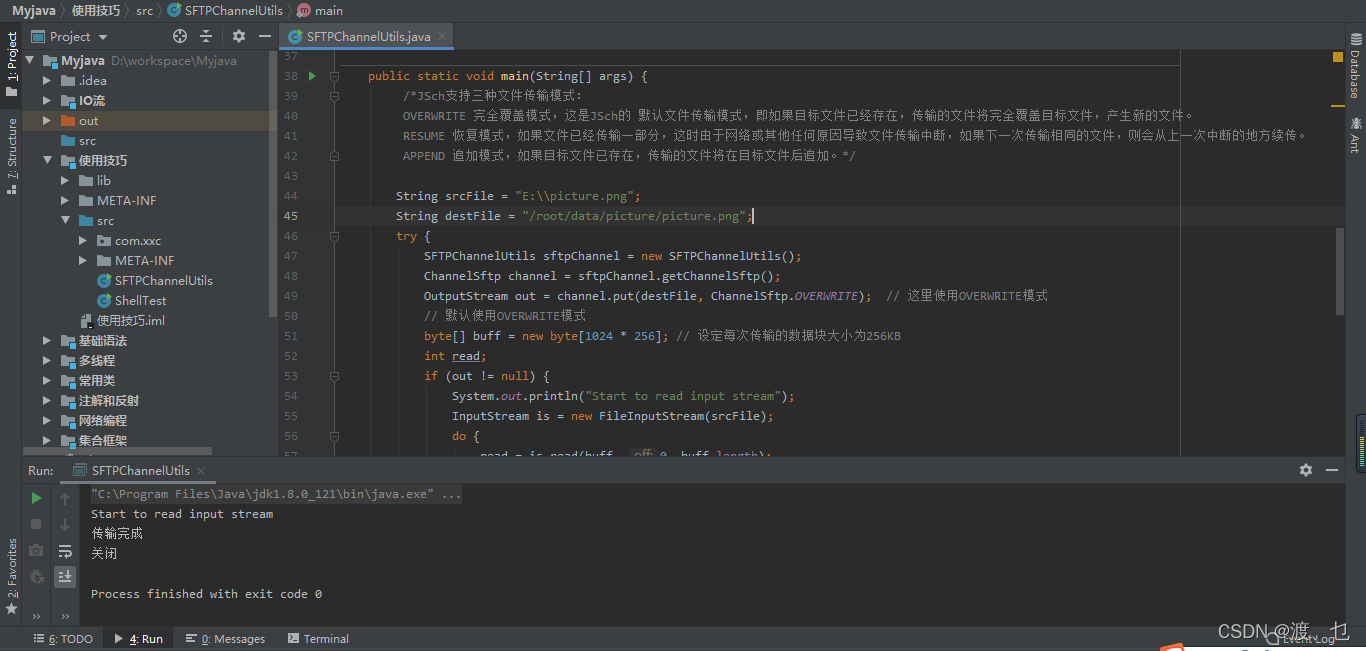Expand the 基础语法 module
This screenshot has height=651, width=1366.
(x=48, y=341)
